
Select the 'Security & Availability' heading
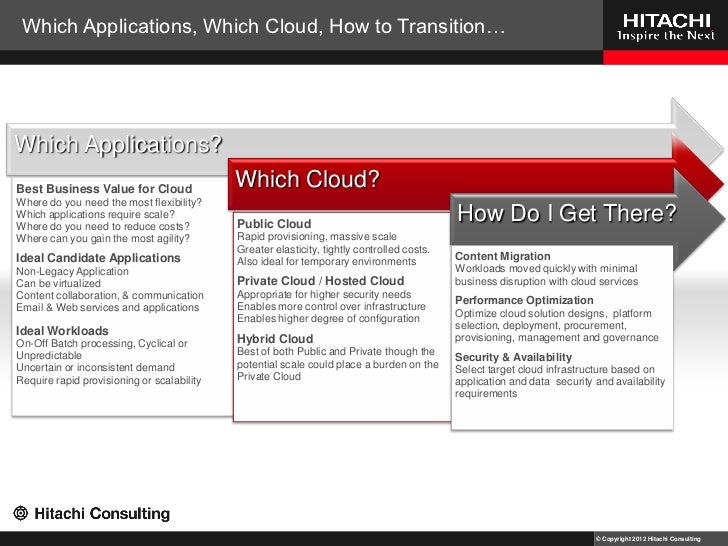tap(514, 357)
